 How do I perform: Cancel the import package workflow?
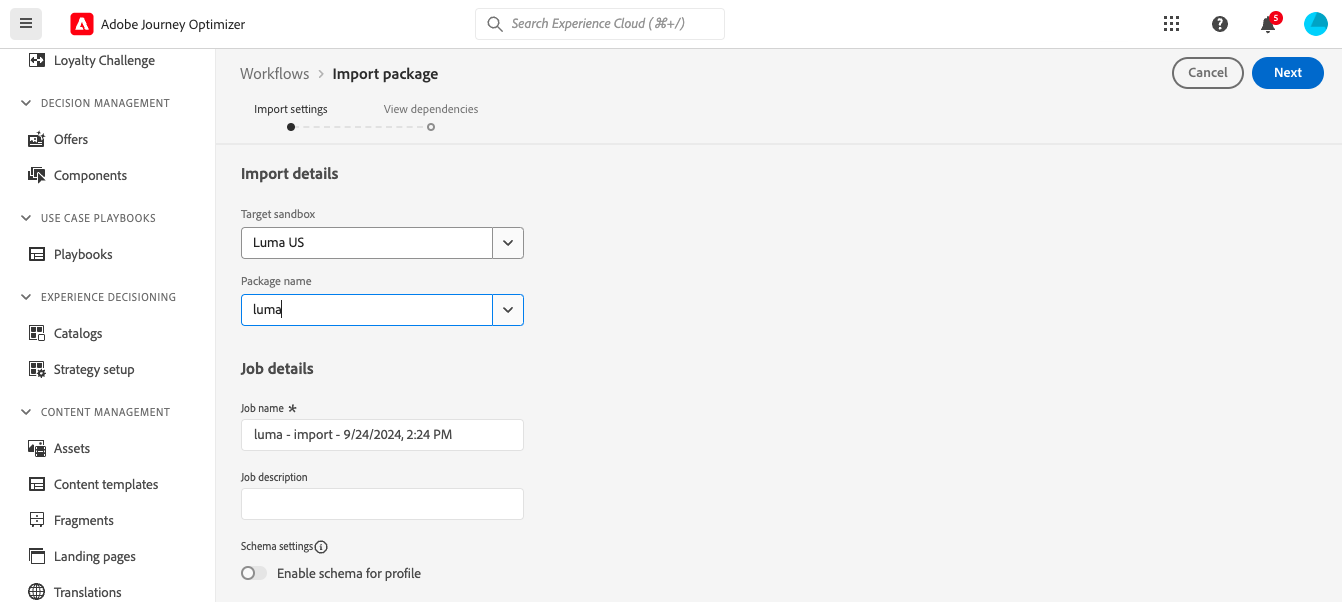click(1207, 72)
